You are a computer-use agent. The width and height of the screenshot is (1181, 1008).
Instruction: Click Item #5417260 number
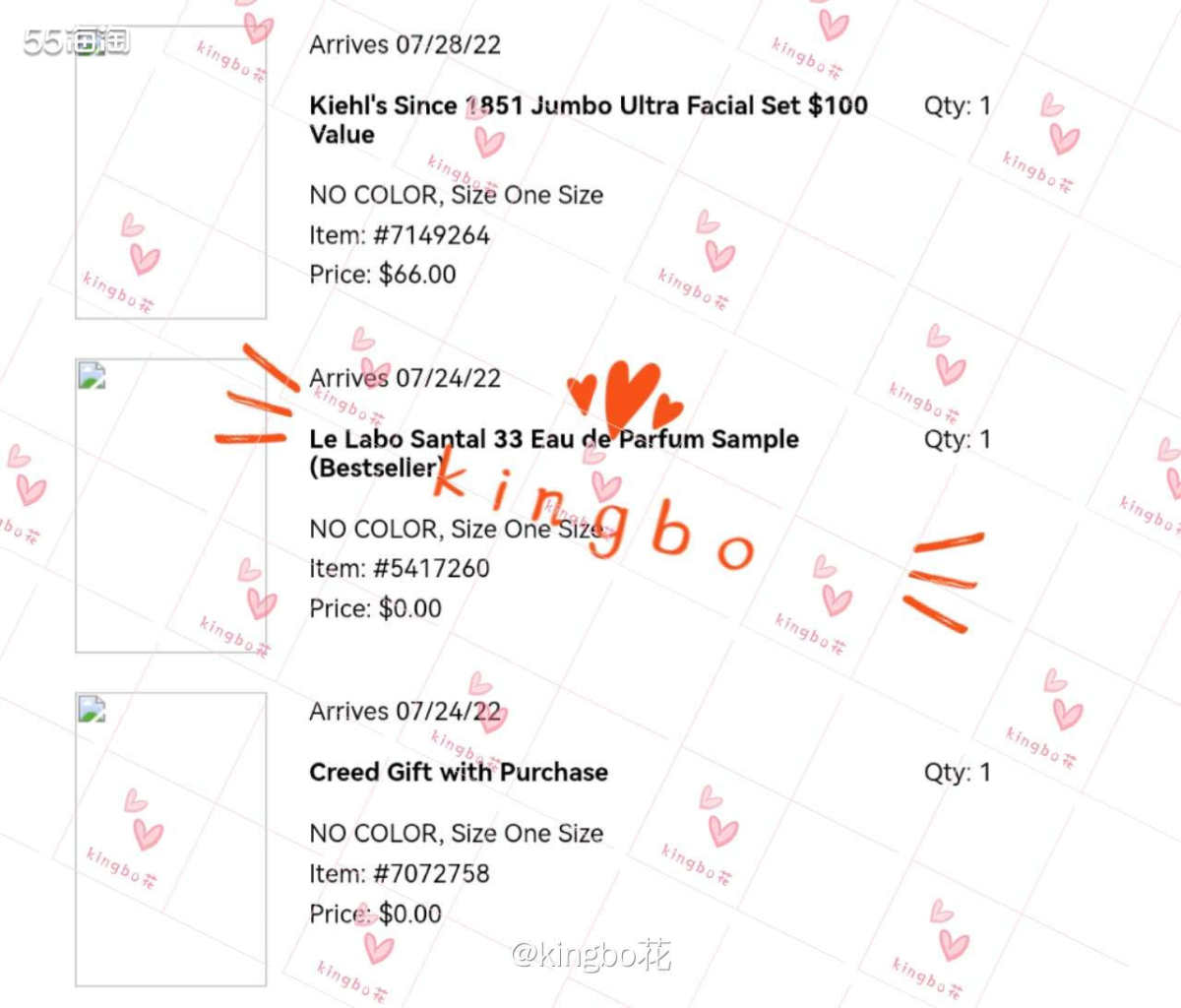tap(400, 568)
